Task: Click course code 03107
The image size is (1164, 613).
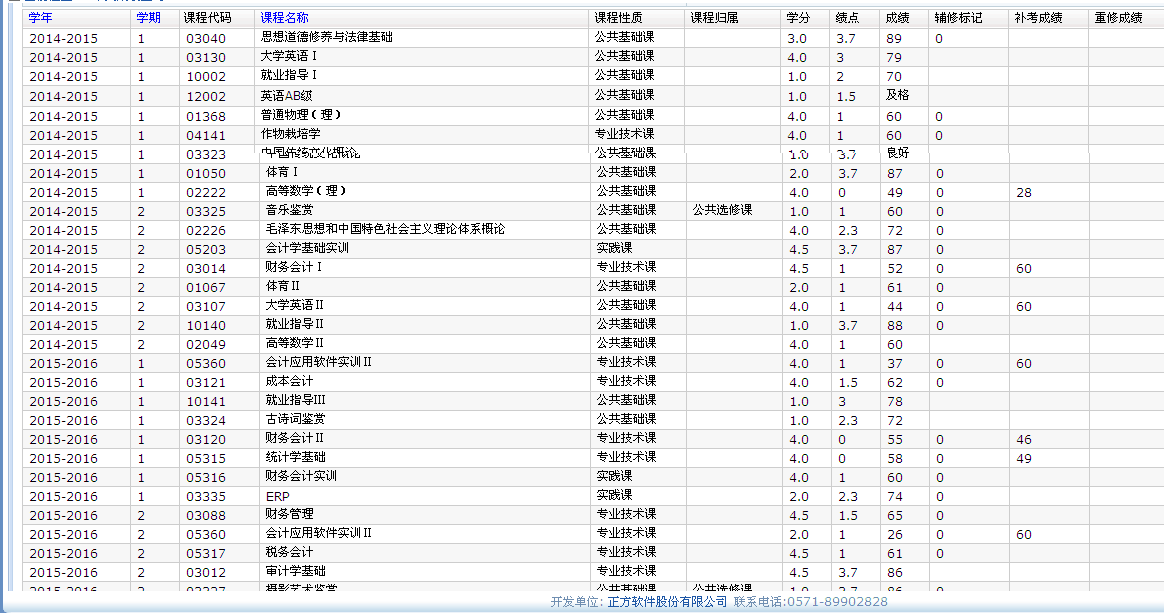Action: click(206, 307)
